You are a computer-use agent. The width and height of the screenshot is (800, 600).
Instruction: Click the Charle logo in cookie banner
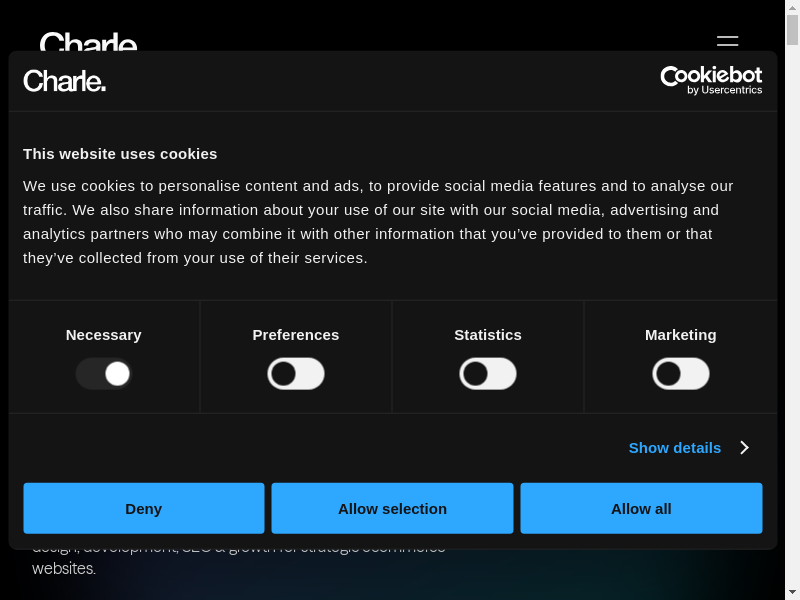point(65,81)
